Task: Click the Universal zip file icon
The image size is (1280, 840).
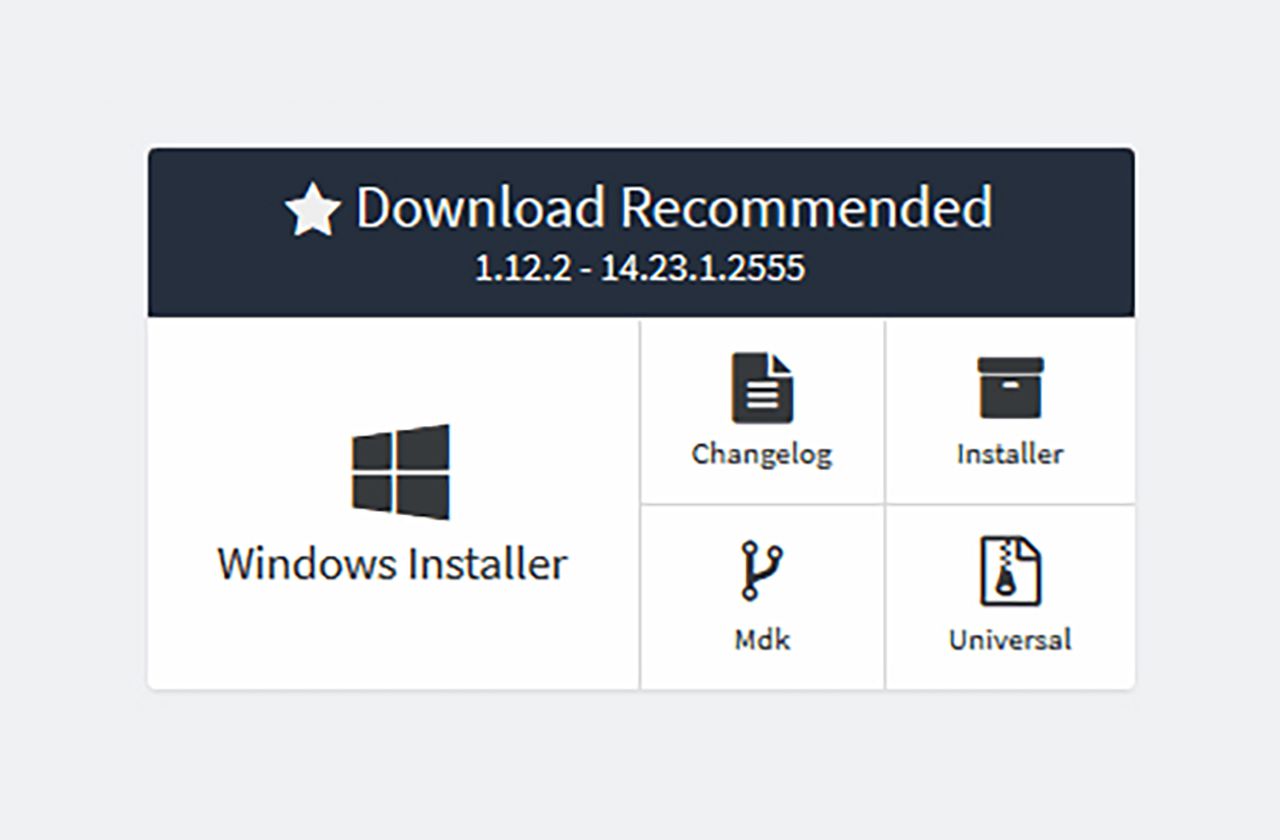Action: [x=1010, y=571]
